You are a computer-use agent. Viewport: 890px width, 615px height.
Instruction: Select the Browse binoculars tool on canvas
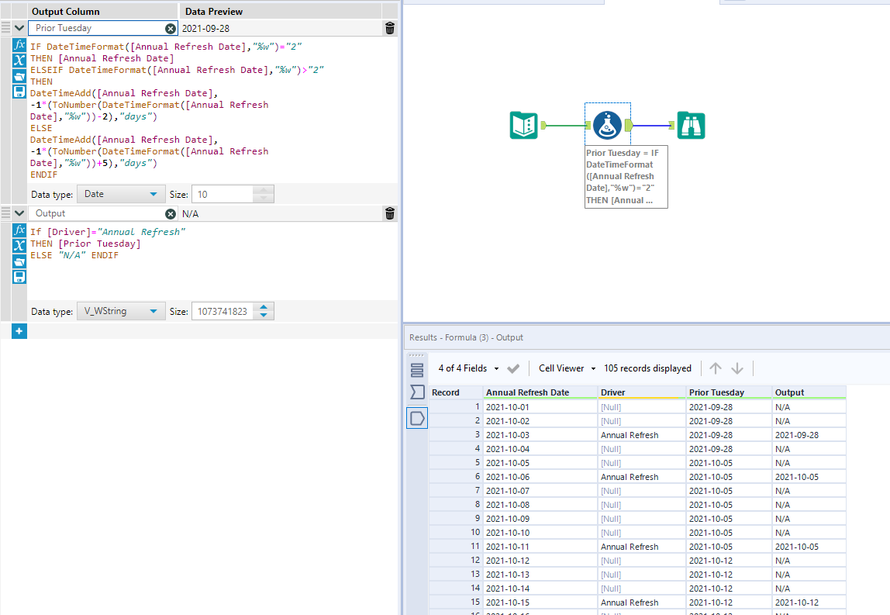coord(691,125)
